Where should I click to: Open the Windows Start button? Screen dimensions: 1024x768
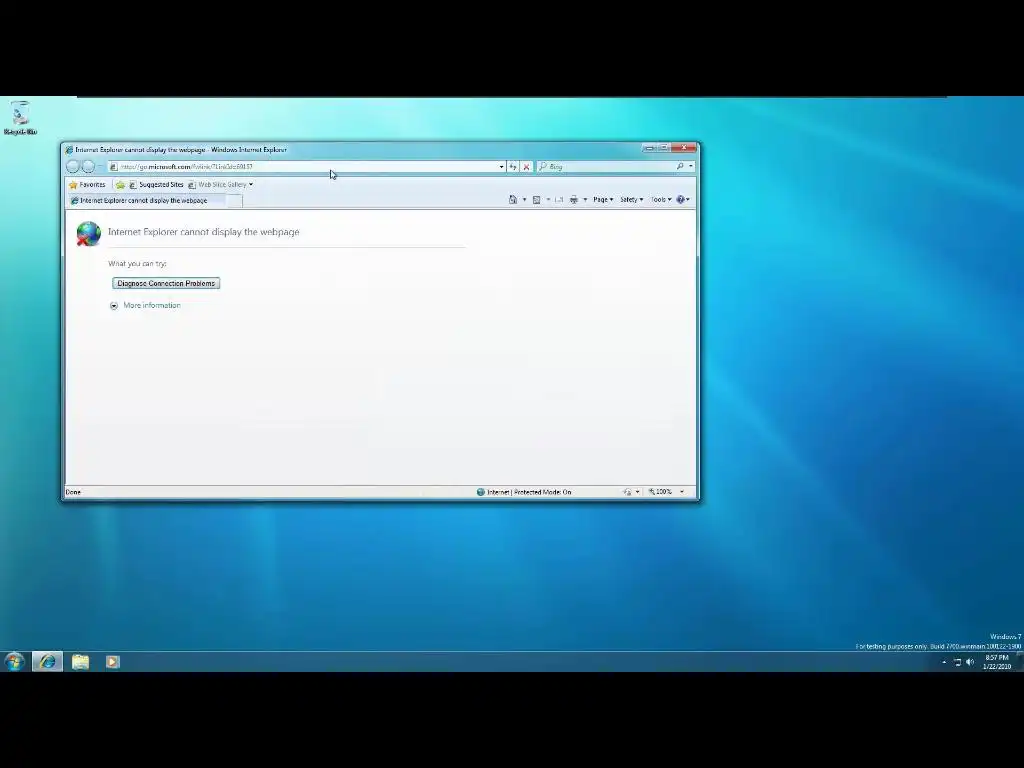click(x=14, y=662)
